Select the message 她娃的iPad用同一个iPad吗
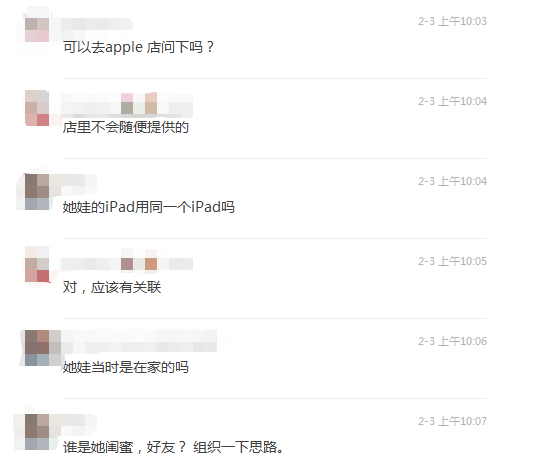 click(x=149, y=207)
